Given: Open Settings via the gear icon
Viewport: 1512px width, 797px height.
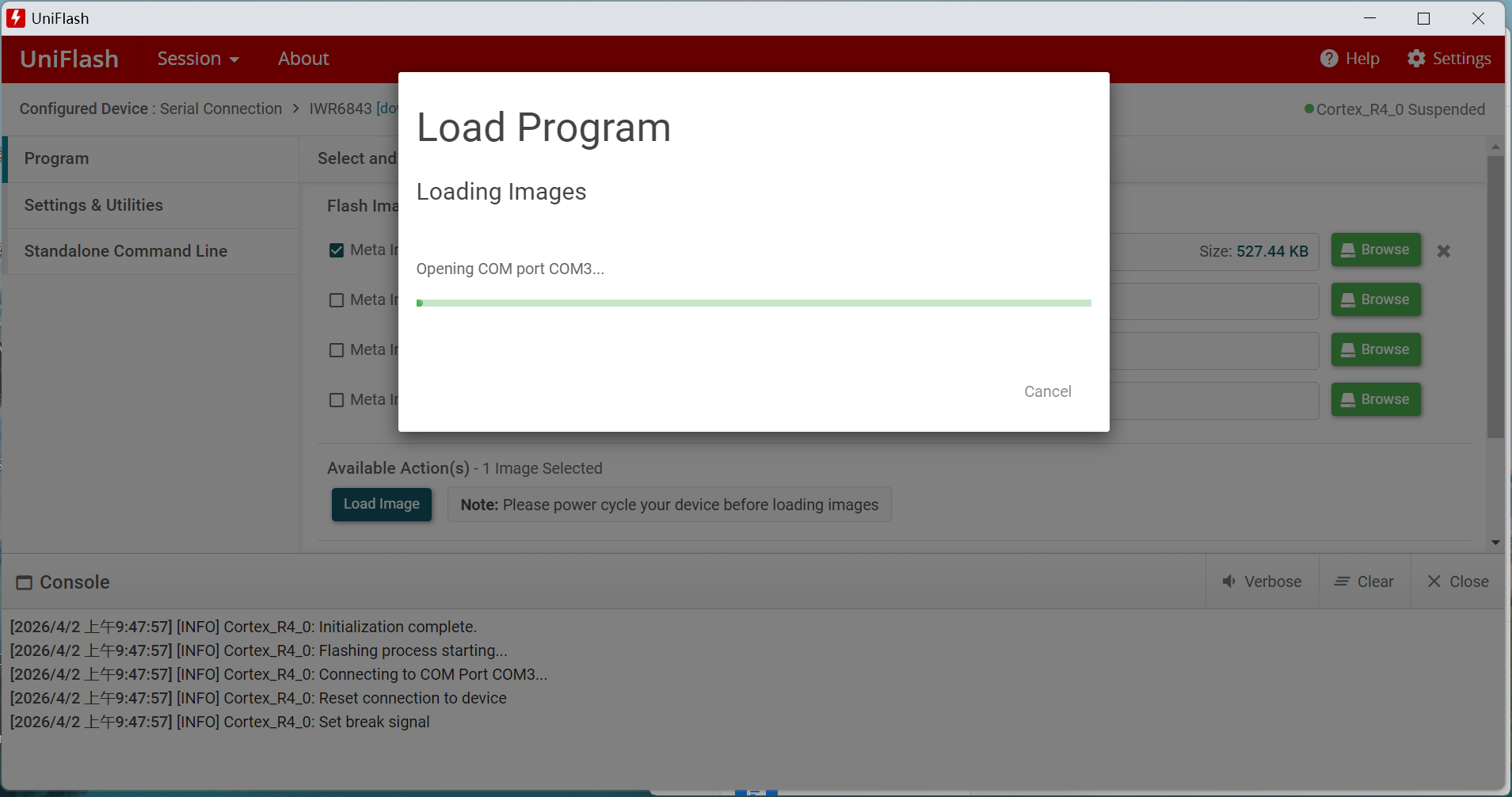Looking at the screenshot, I should 1416,59.
